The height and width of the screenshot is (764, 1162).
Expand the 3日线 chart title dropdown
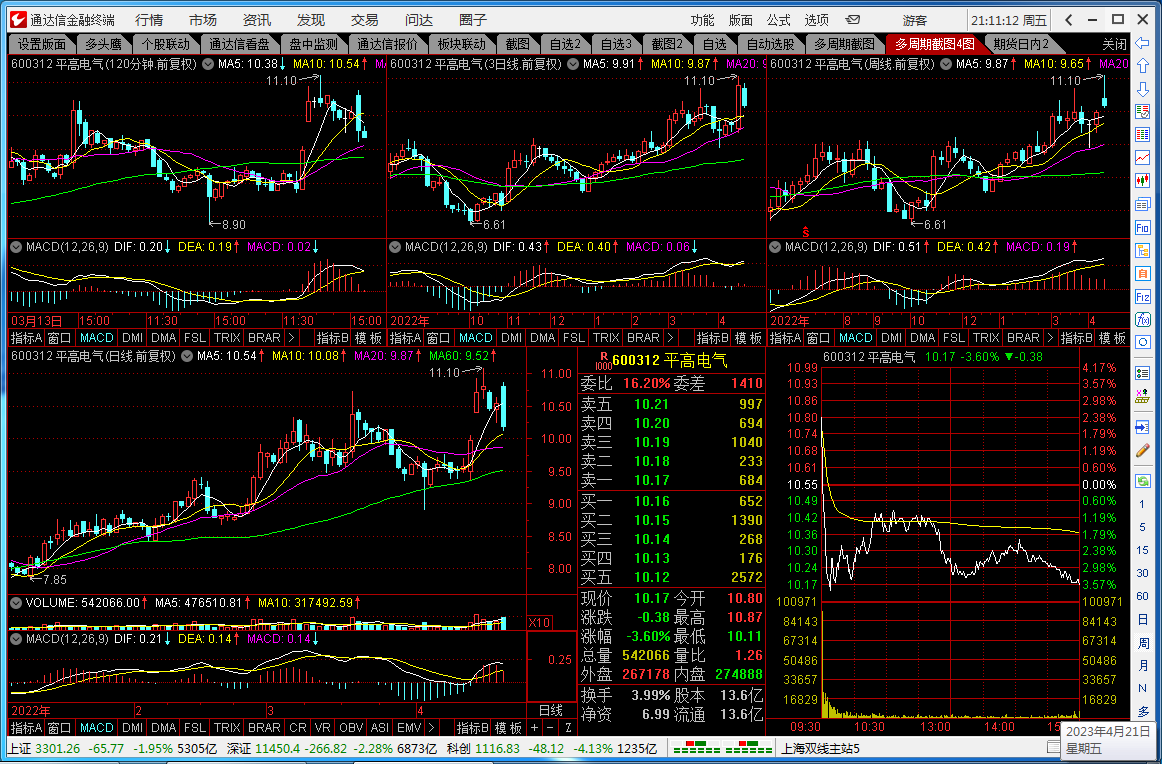tap(573, 64)
